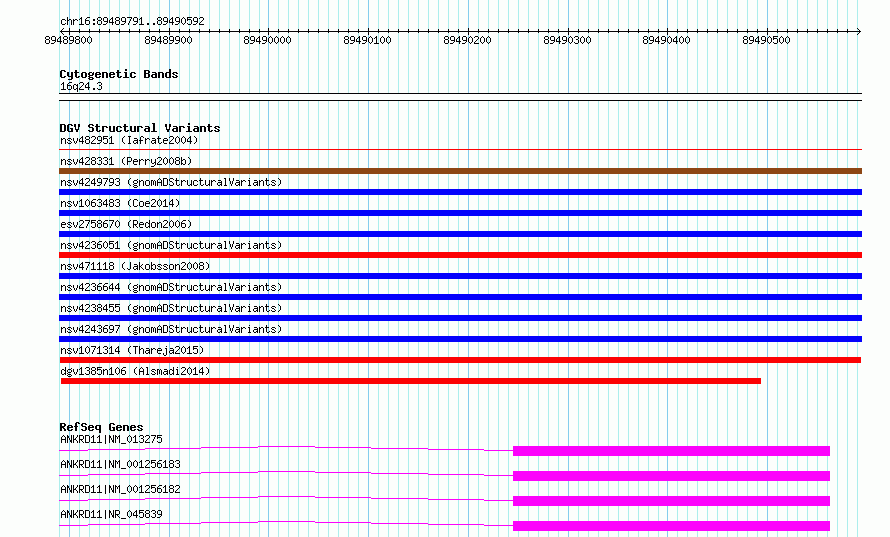
Task: Open dgv1385n106 (Alsmadi2014) label
Action: pyautogui.click(x=135, y=371)
